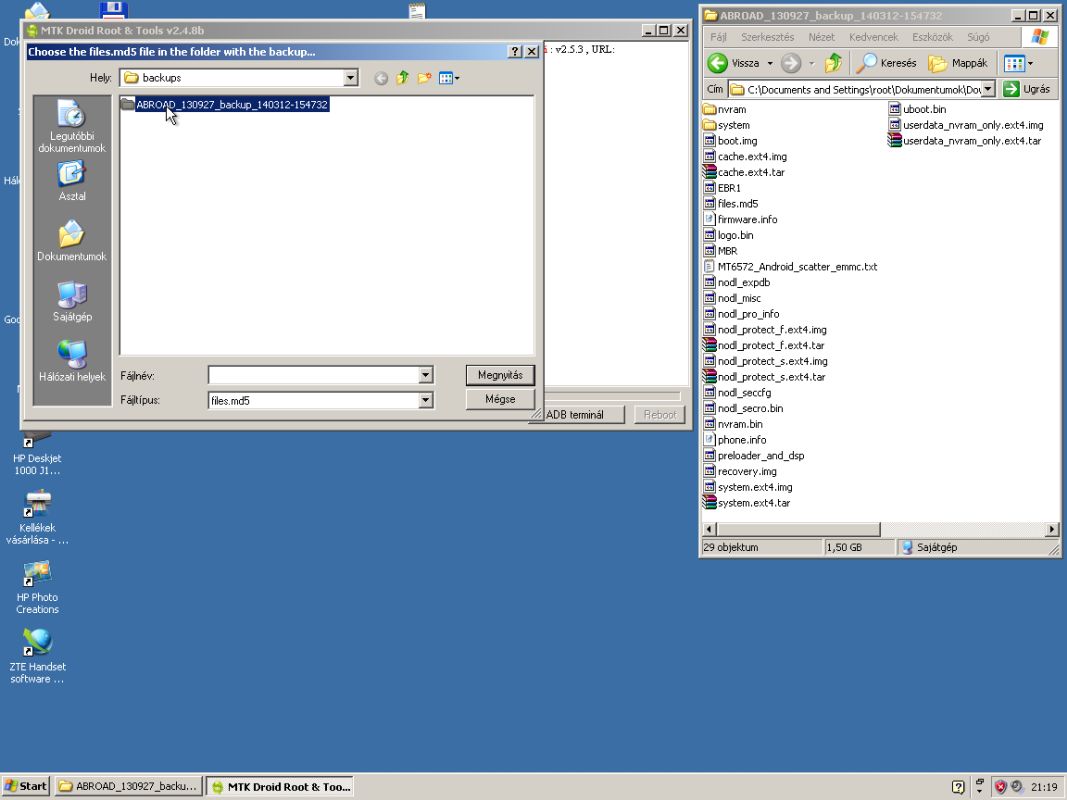The image size is (1067, 800).
Task: Click the forward arrow icon in Explorer
Action: click(791, 63)
